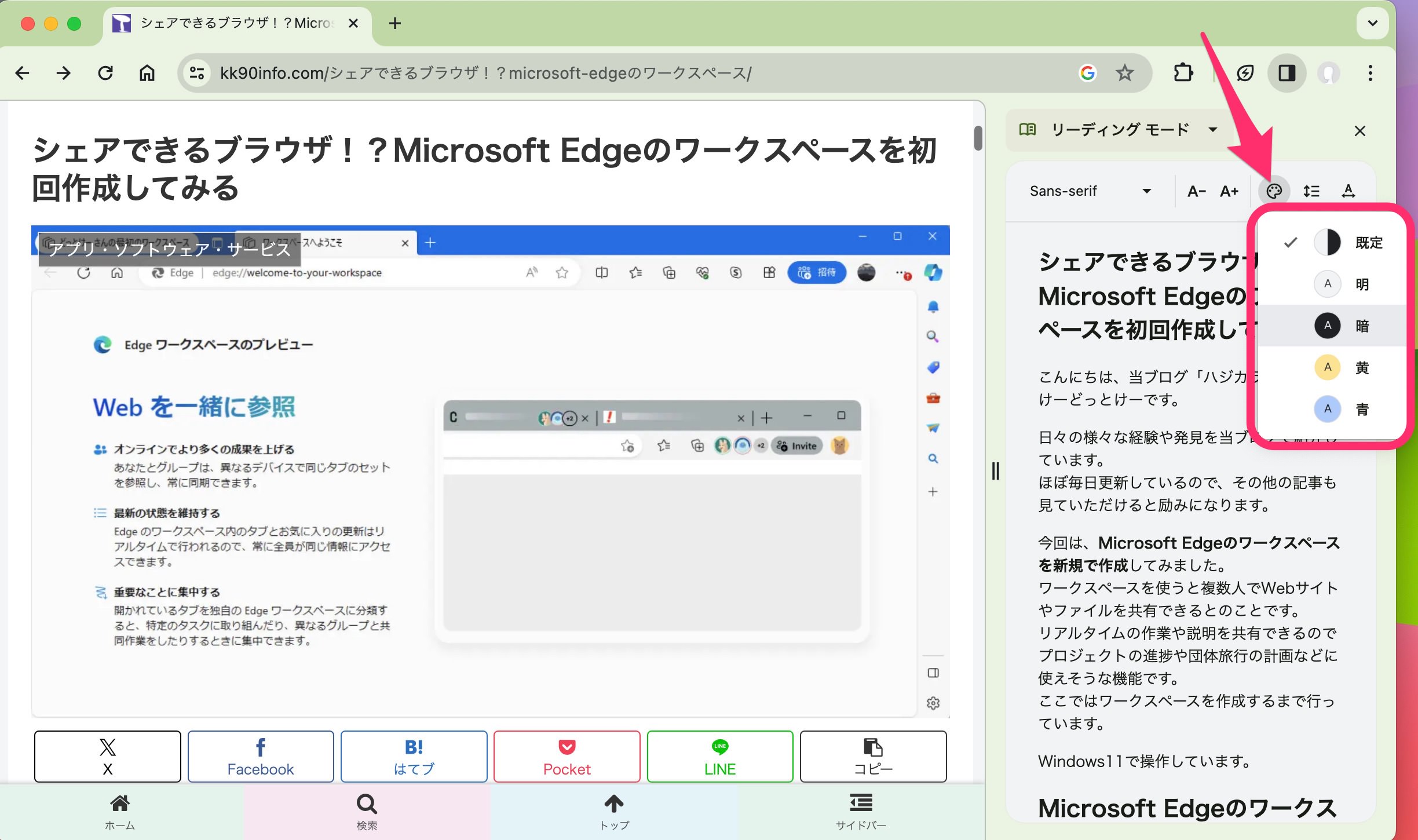Click Microsoft Edgeのワークスペース bold text in panel

[1189, 554]
